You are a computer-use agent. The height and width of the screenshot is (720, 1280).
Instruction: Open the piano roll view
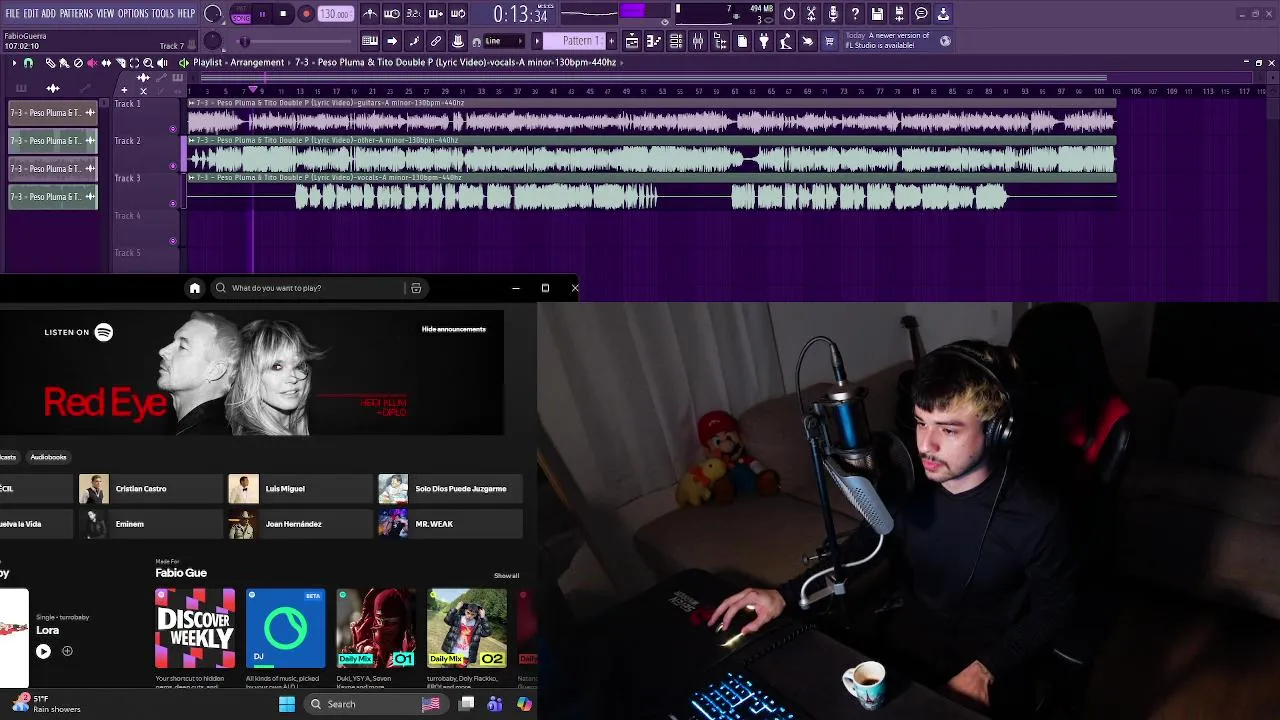click(x=654, y=41)
